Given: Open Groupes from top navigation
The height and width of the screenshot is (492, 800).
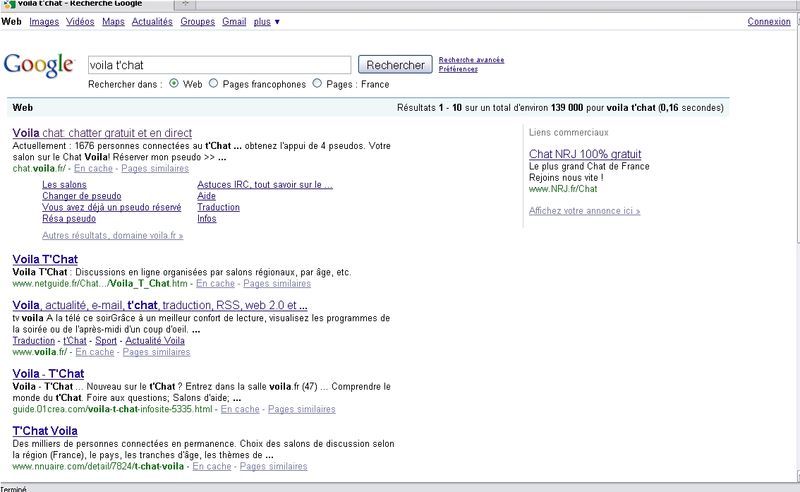Looking at the screenshot, I should click(197, 21).
